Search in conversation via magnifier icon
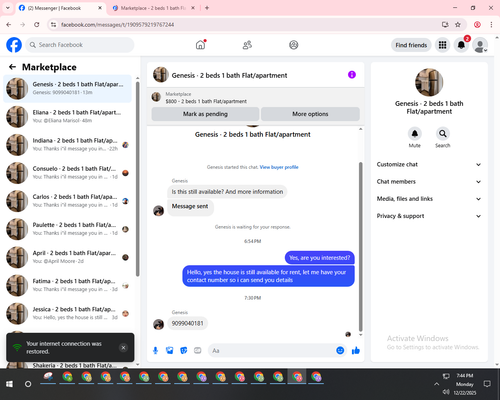The image size is (500, 400). pyautogui.click(x=443, y=134)
